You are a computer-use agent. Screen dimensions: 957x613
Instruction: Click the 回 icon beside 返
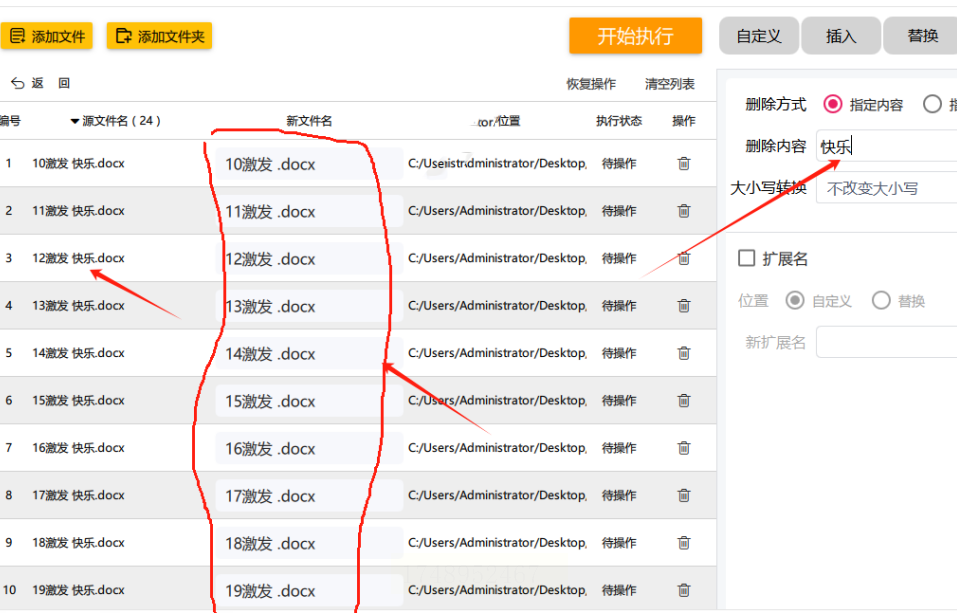click(64, 83)
